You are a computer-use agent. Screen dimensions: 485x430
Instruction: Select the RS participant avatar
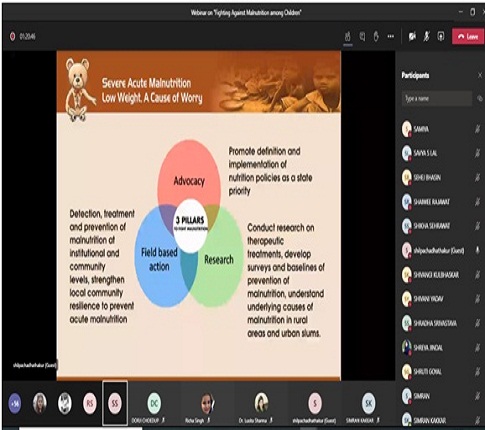pos(90,403)
